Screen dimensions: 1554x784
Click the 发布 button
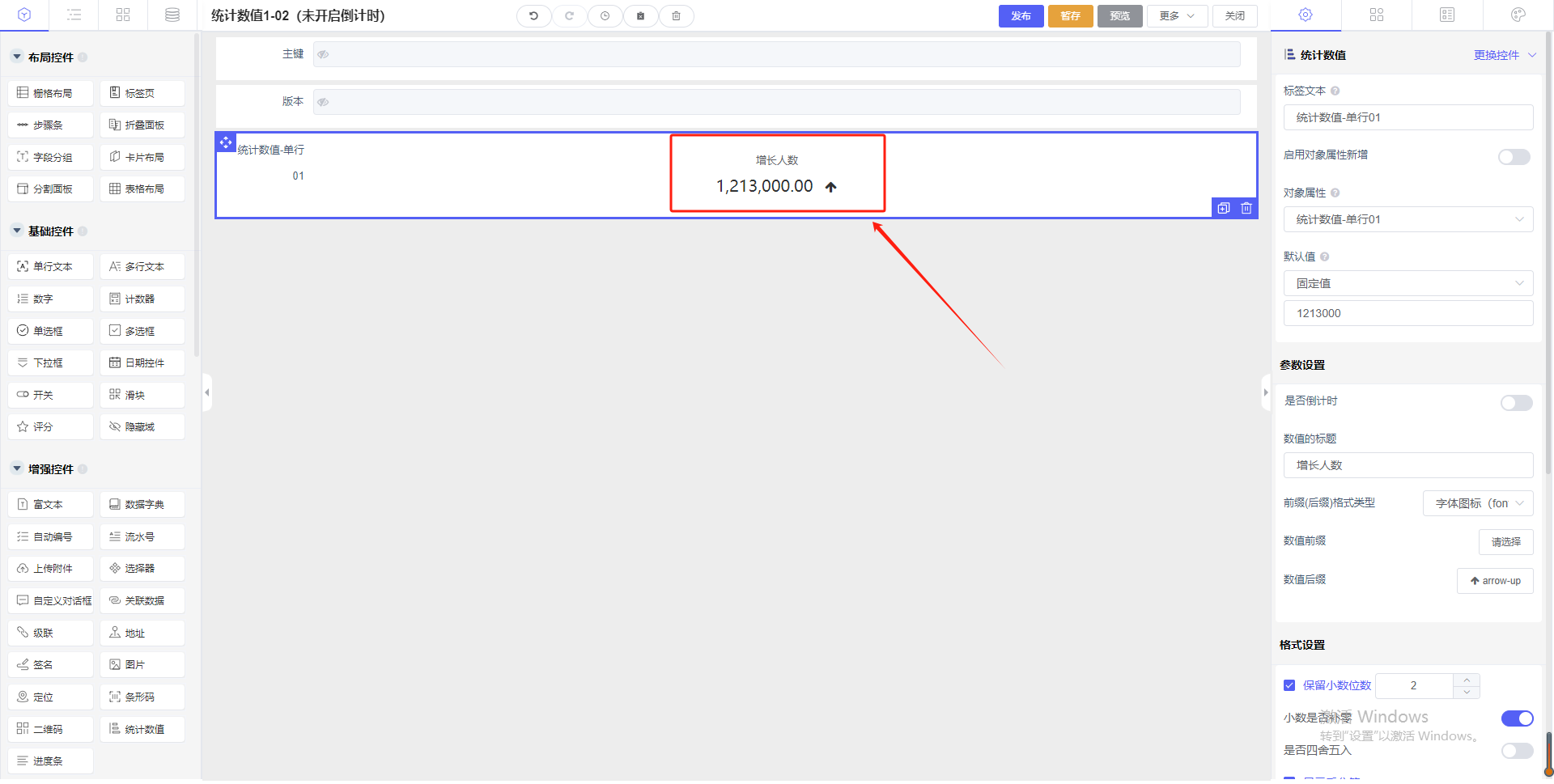[x=1021, y=16]
